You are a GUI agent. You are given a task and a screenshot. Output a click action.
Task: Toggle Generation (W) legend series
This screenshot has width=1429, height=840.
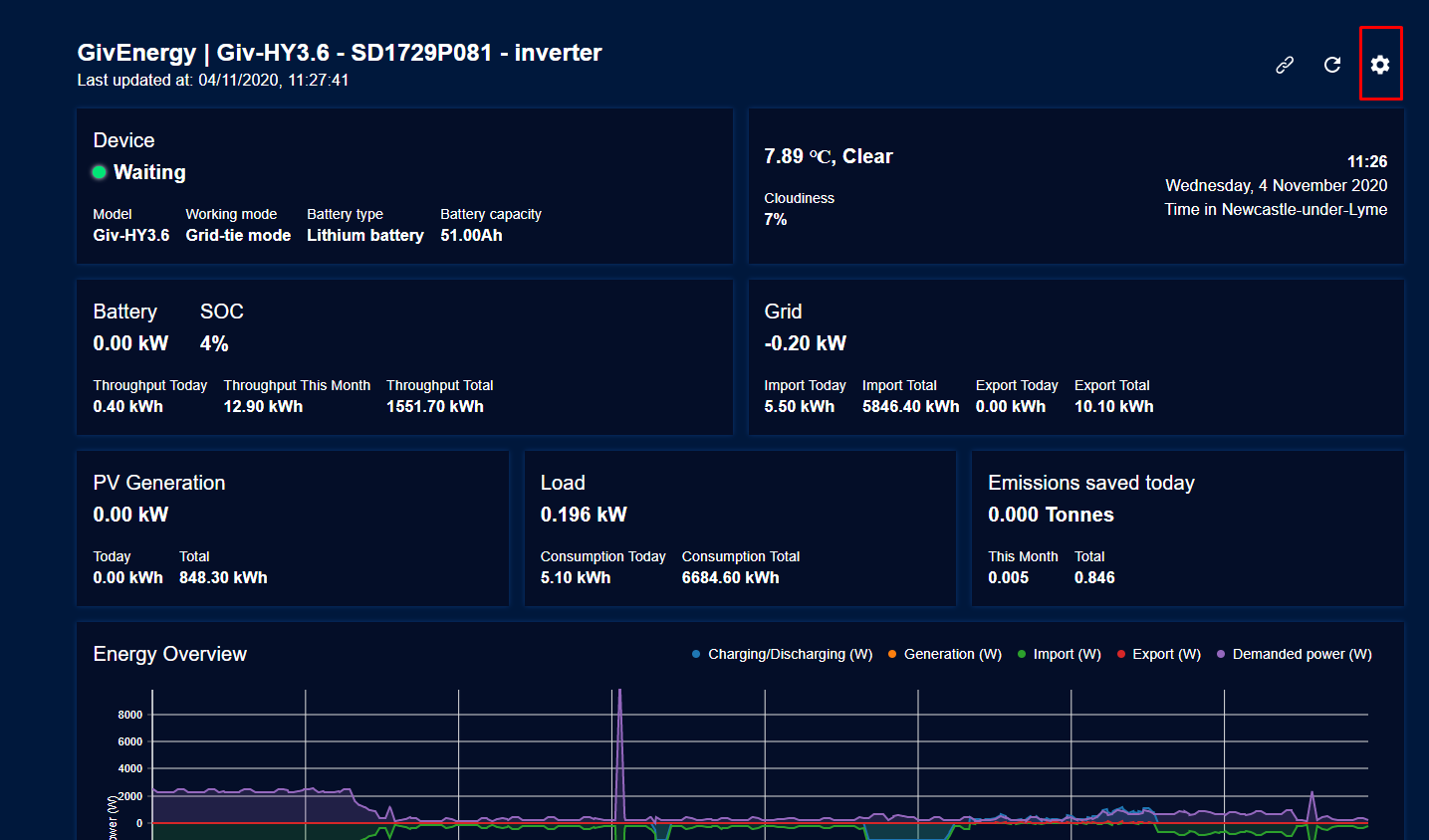945,654
